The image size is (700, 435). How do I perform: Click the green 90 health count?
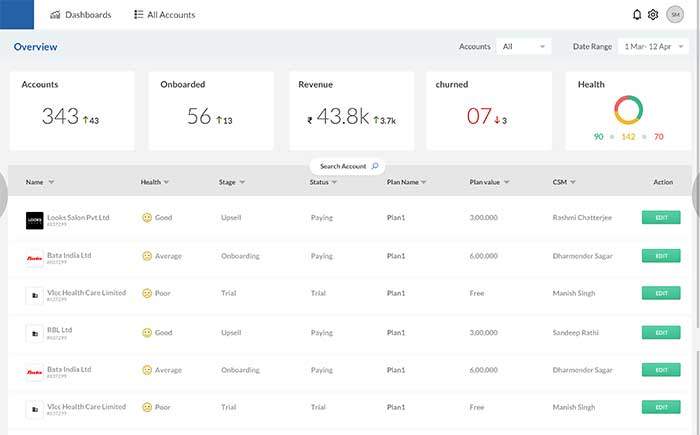click(599, 137)
